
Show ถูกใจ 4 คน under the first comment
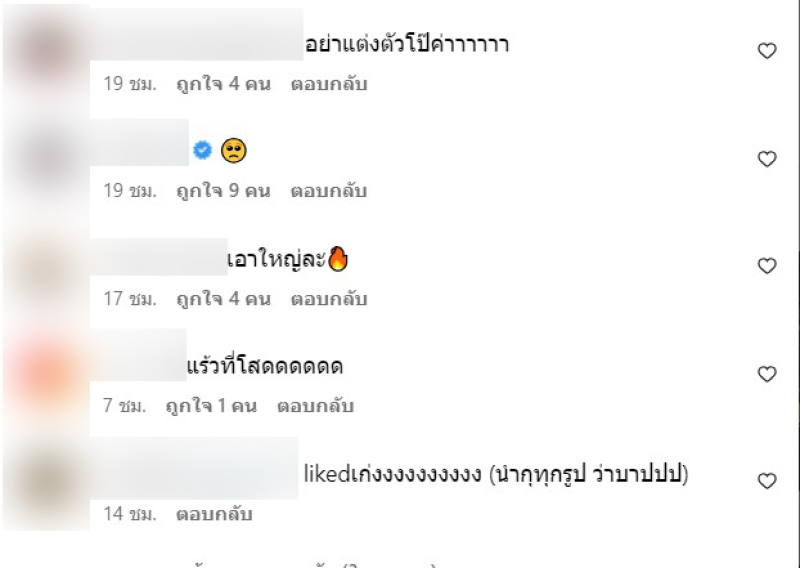point(223,84)
